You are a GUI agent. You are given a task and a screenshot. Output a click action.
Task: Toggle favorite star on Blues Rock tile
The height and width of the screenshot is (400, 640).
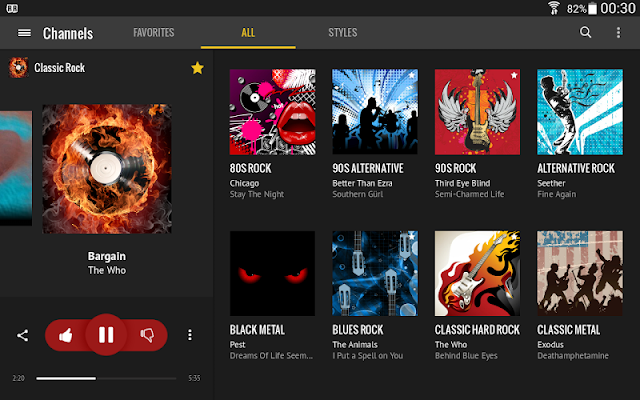tap(412, 236)
